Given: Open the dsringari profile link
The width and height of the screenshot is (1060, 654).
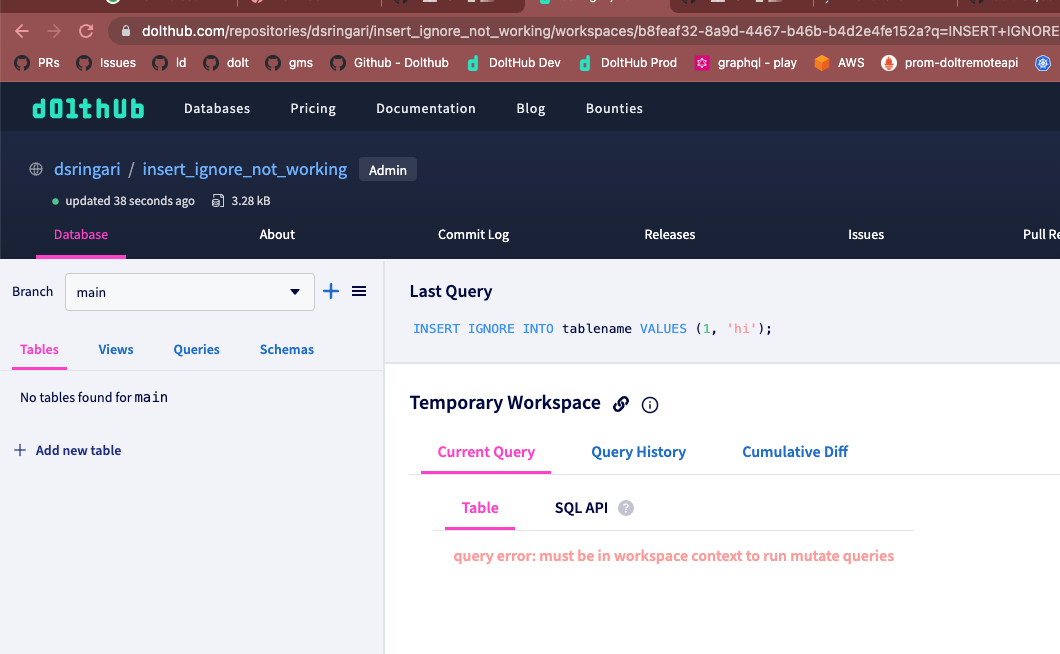Looking at the screenshot, I should coord(87,169).
